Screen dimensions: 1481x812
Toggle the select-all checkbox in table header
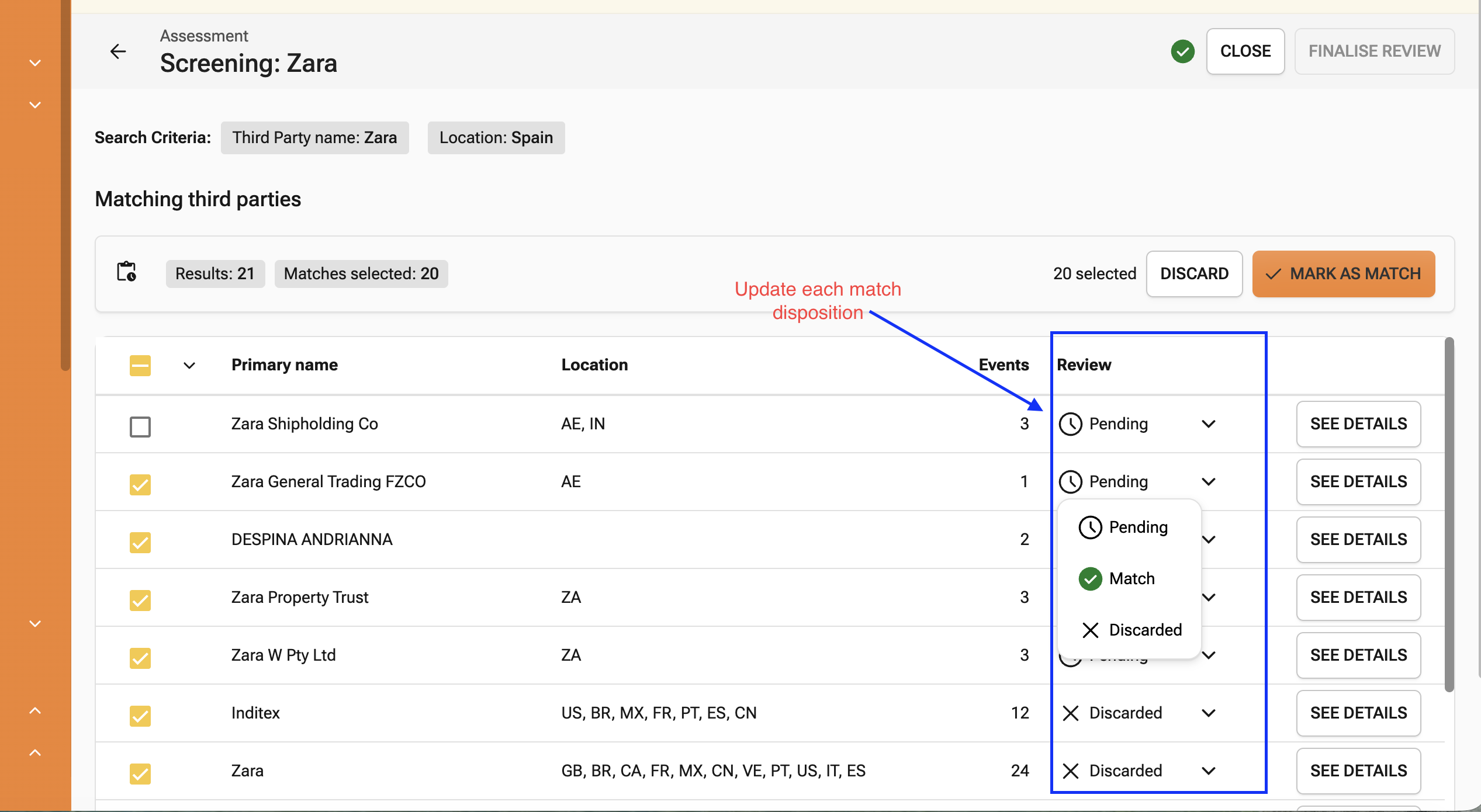click(x=140, y=366)
